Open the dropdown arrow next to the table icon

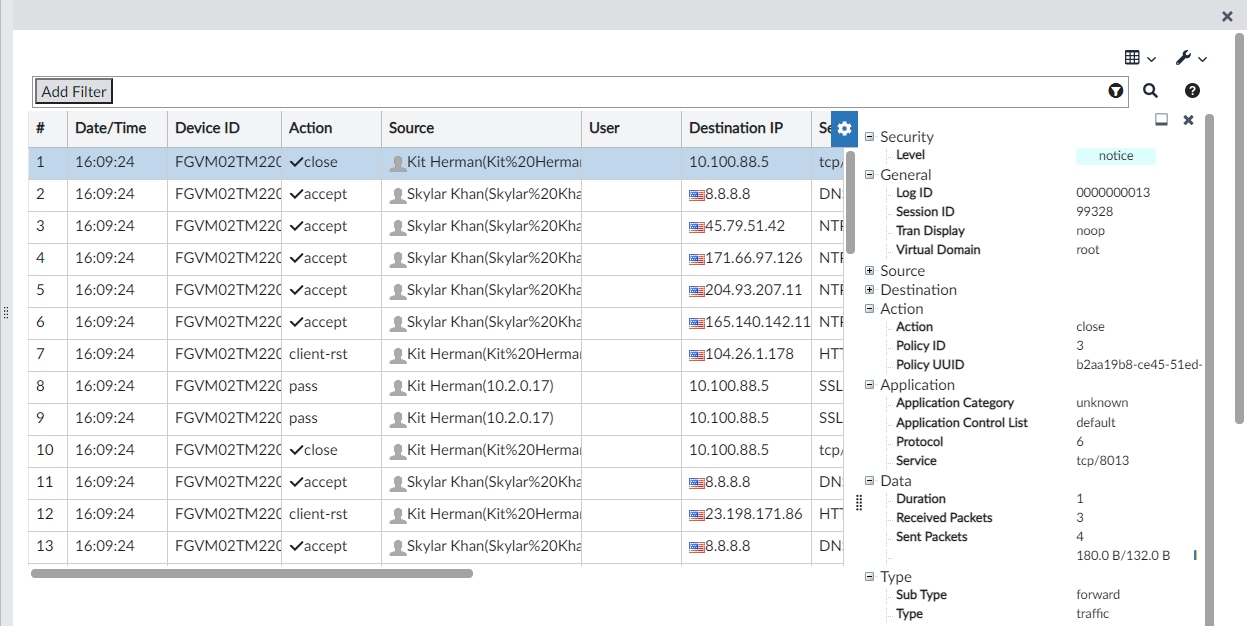1150,58
